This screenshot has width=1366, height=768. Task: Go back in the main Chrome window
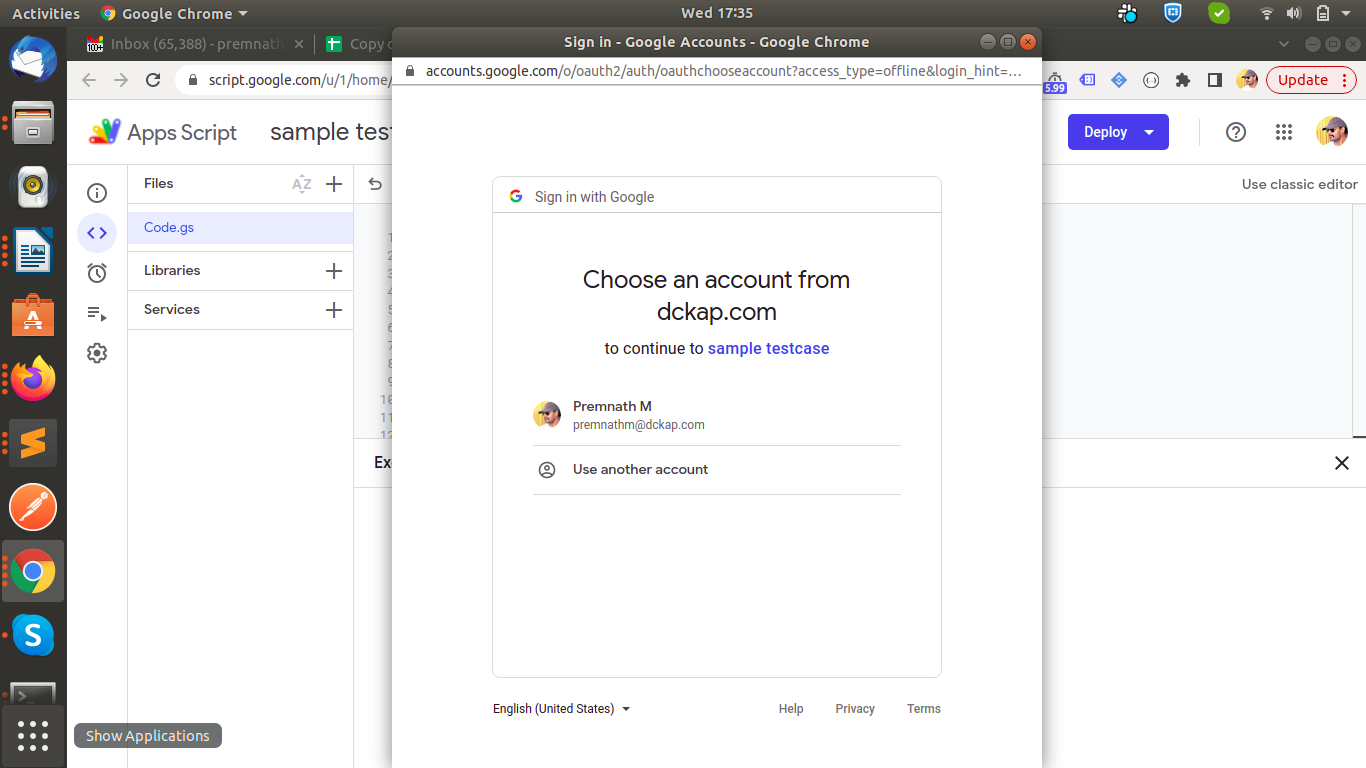click(x=89, y=80)
